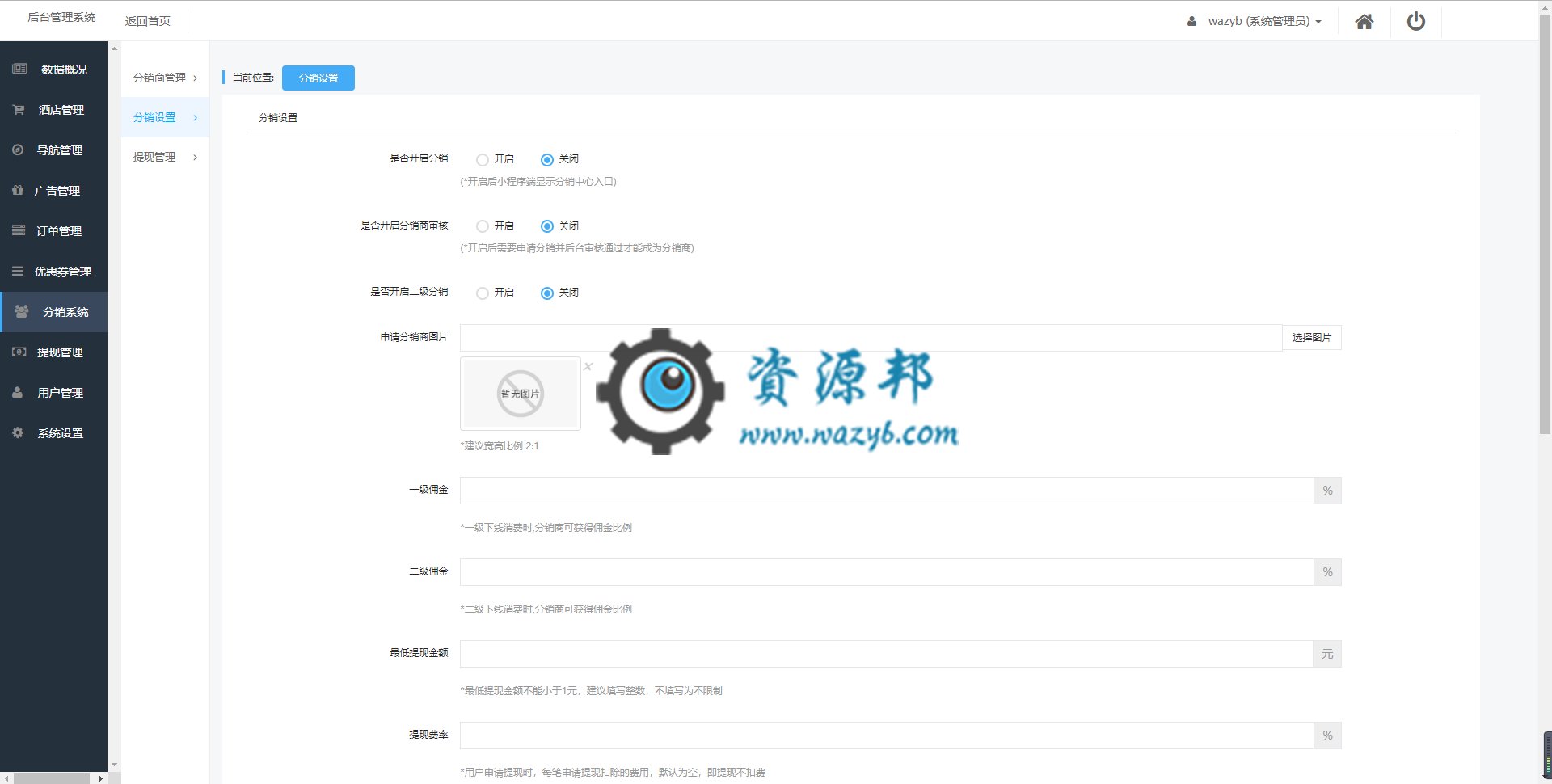Click the 返回首页 link
1552x784 pixels.
click(147, 21)
